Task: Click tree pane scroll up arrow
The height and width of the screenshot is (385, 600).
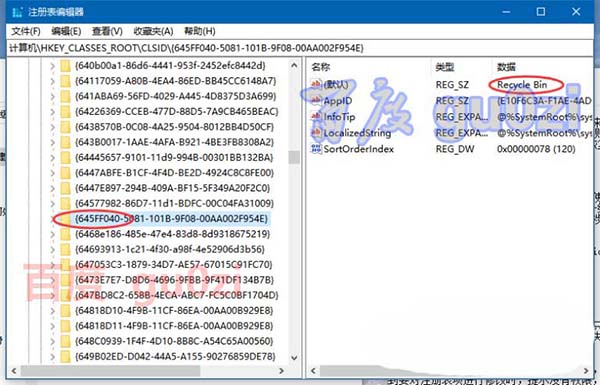Action: click(294, 65)
